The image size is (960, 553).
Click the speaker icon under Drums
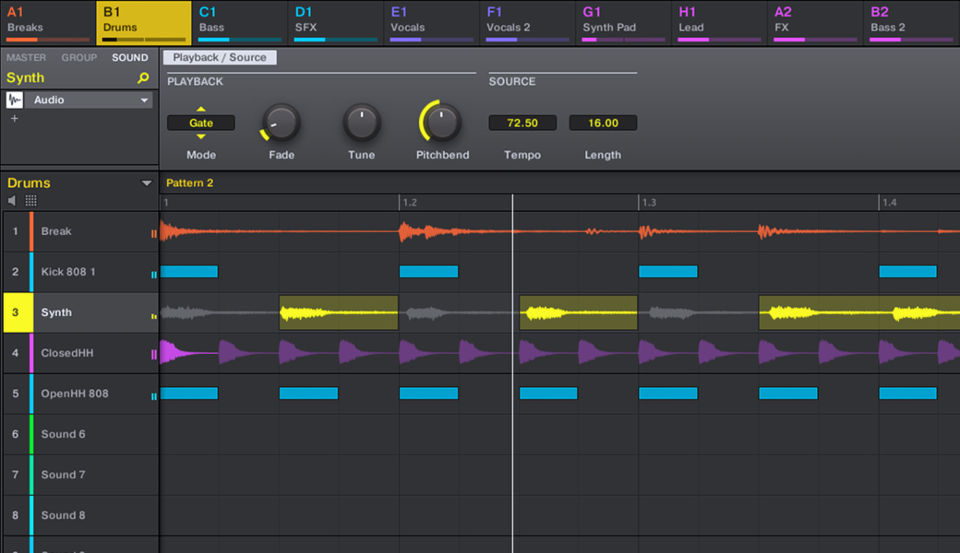click(13, 200)
